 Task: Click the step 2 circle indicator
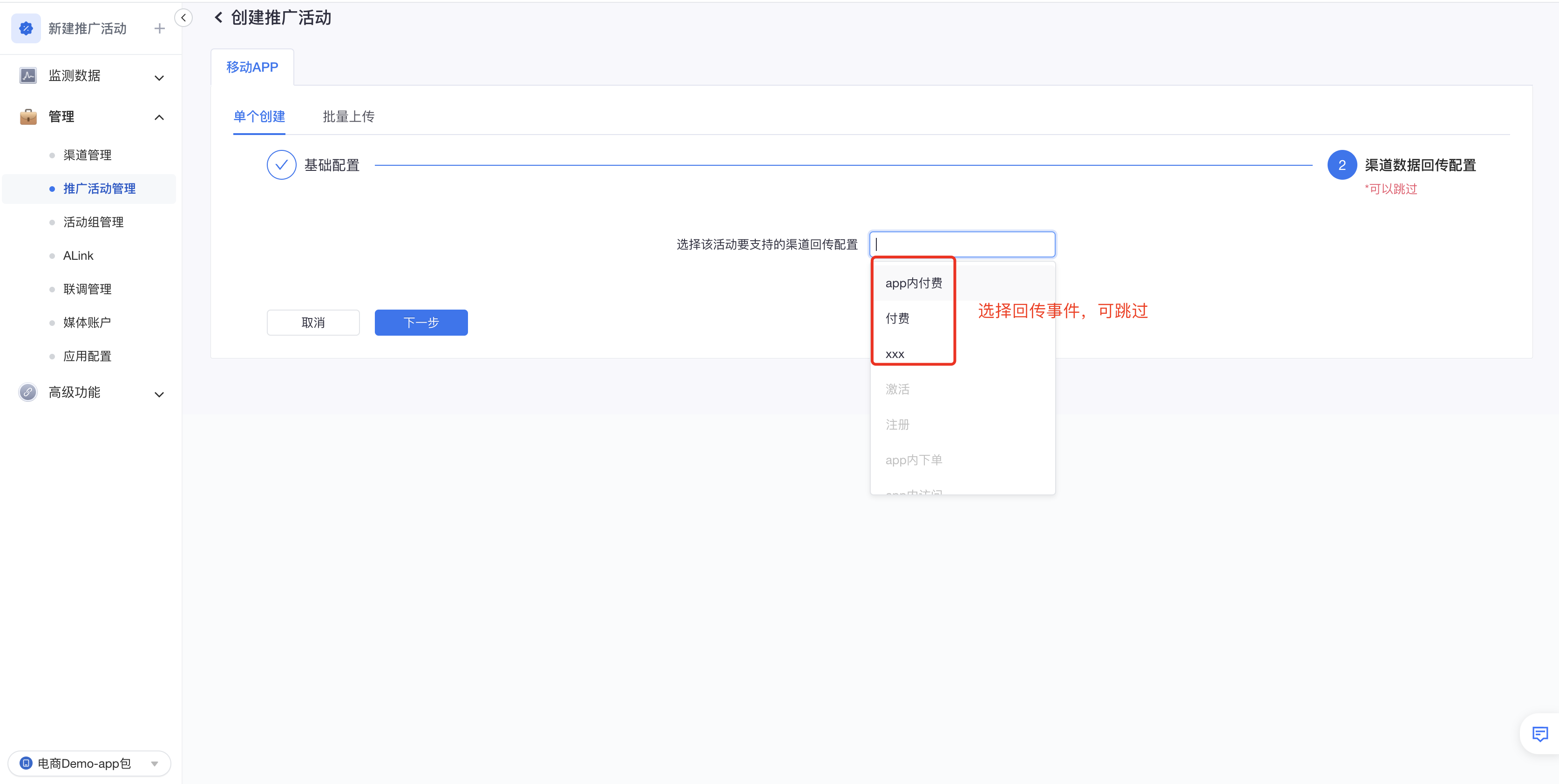pyautogui.click(x=1342, y=164)
